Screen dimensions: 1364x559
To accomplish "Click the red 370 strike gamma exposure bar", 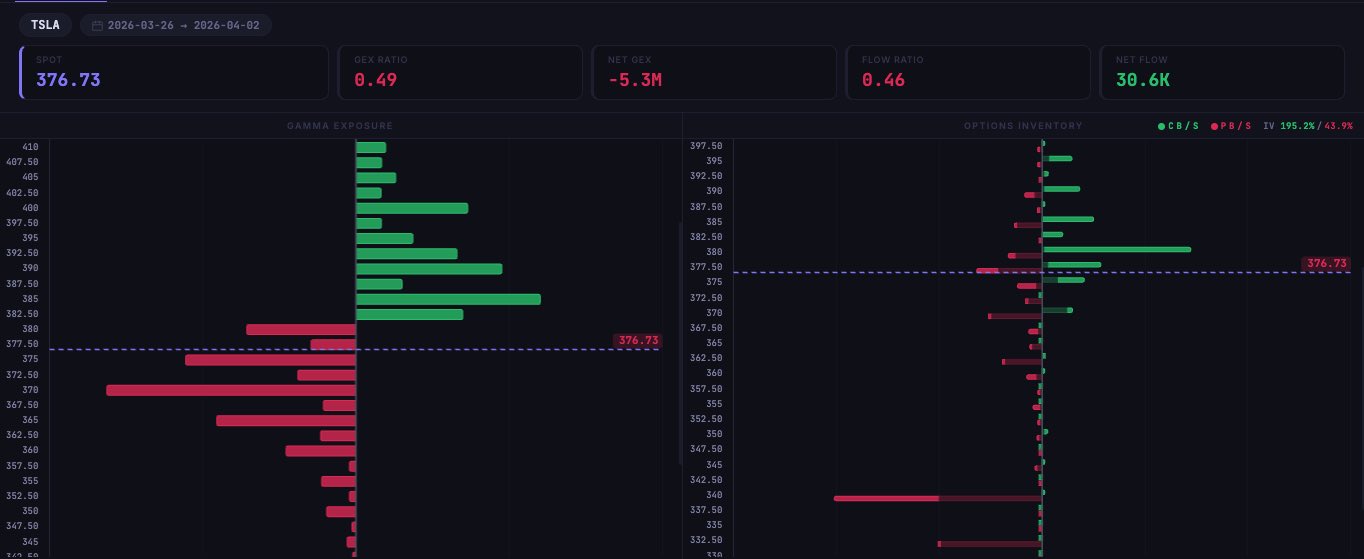I will point(230,390).
